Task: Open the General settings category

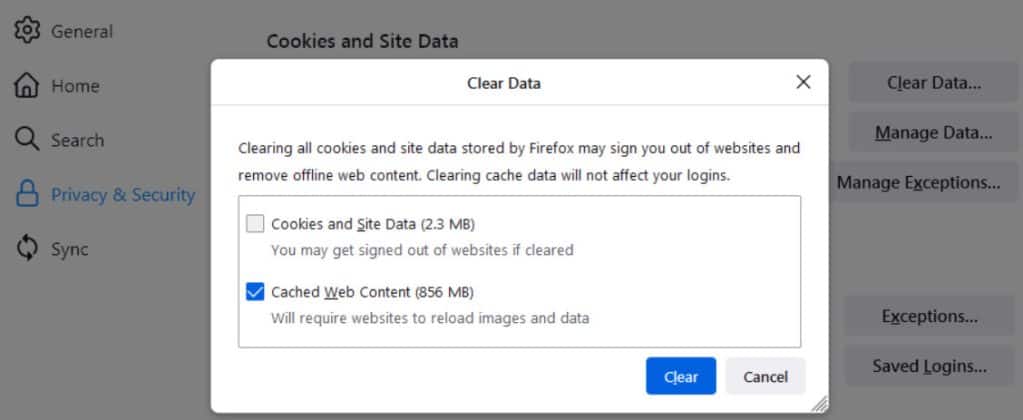Action: 82,31
